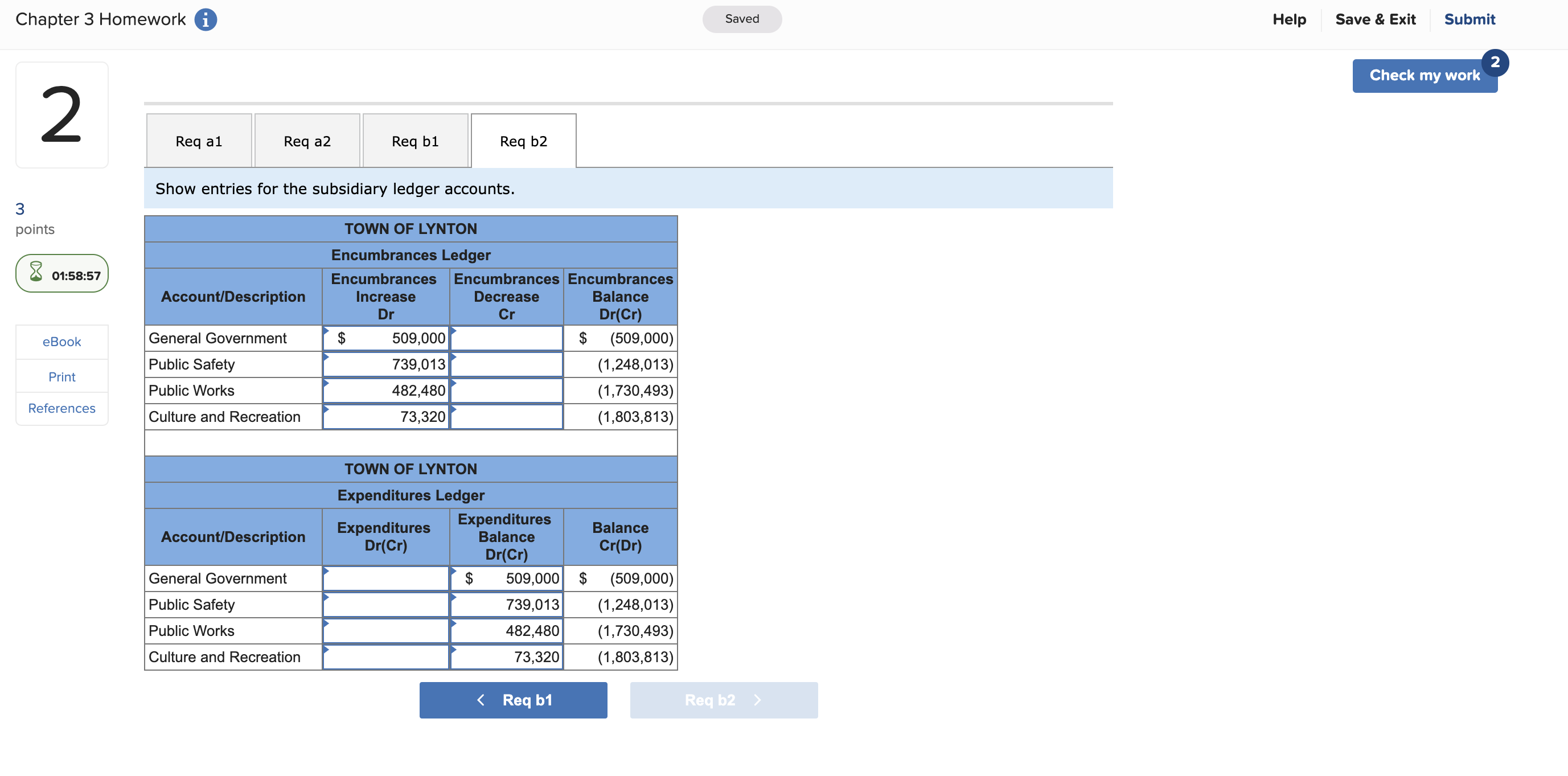1568x776 pixels.
Task: Click Public Works Expenditures Dr(Cr) empty field
Action: point(386,631)
